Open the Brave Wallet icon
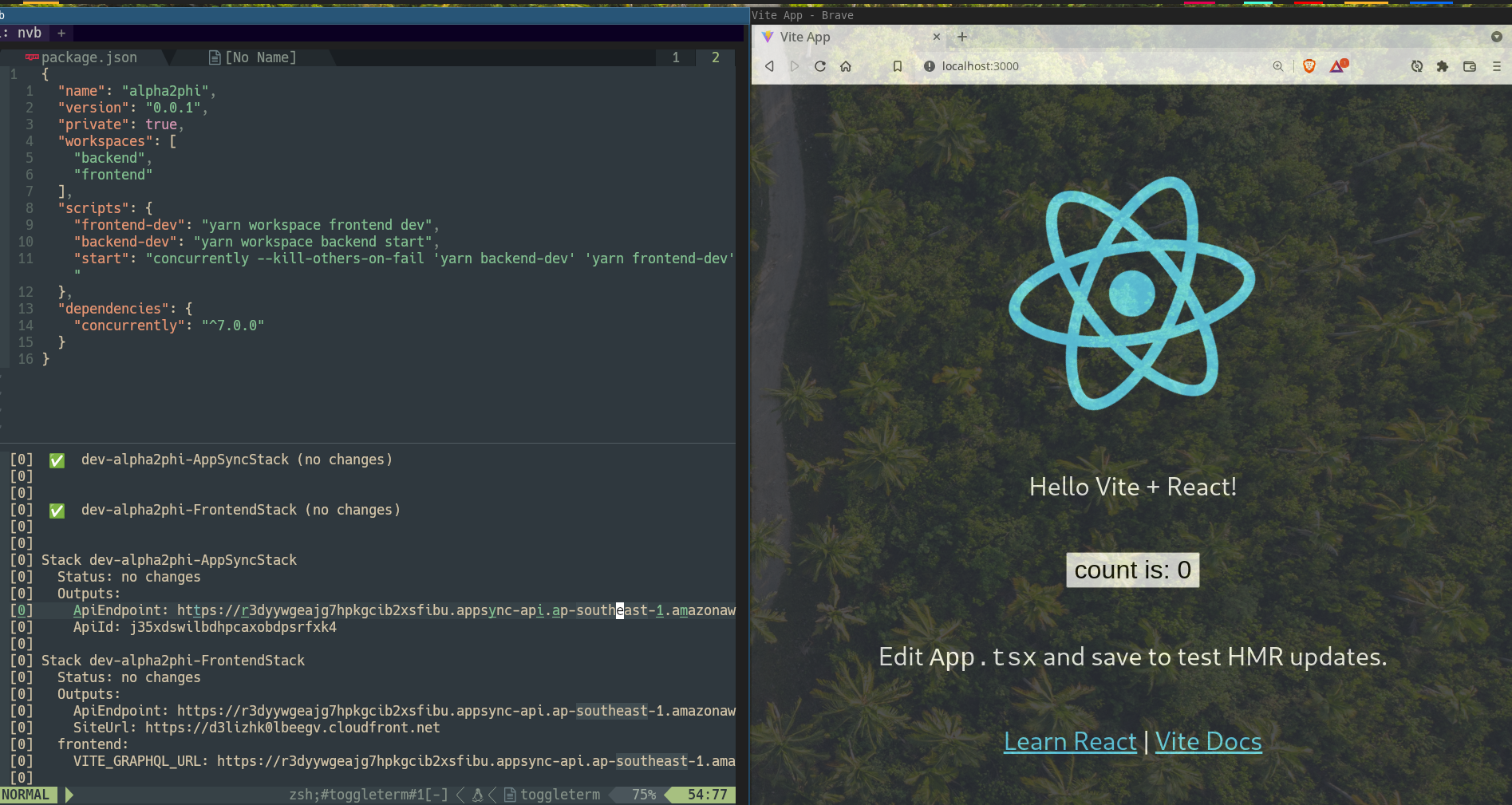The width and height of the screenshot is (1512, 805). point(1470,66)
